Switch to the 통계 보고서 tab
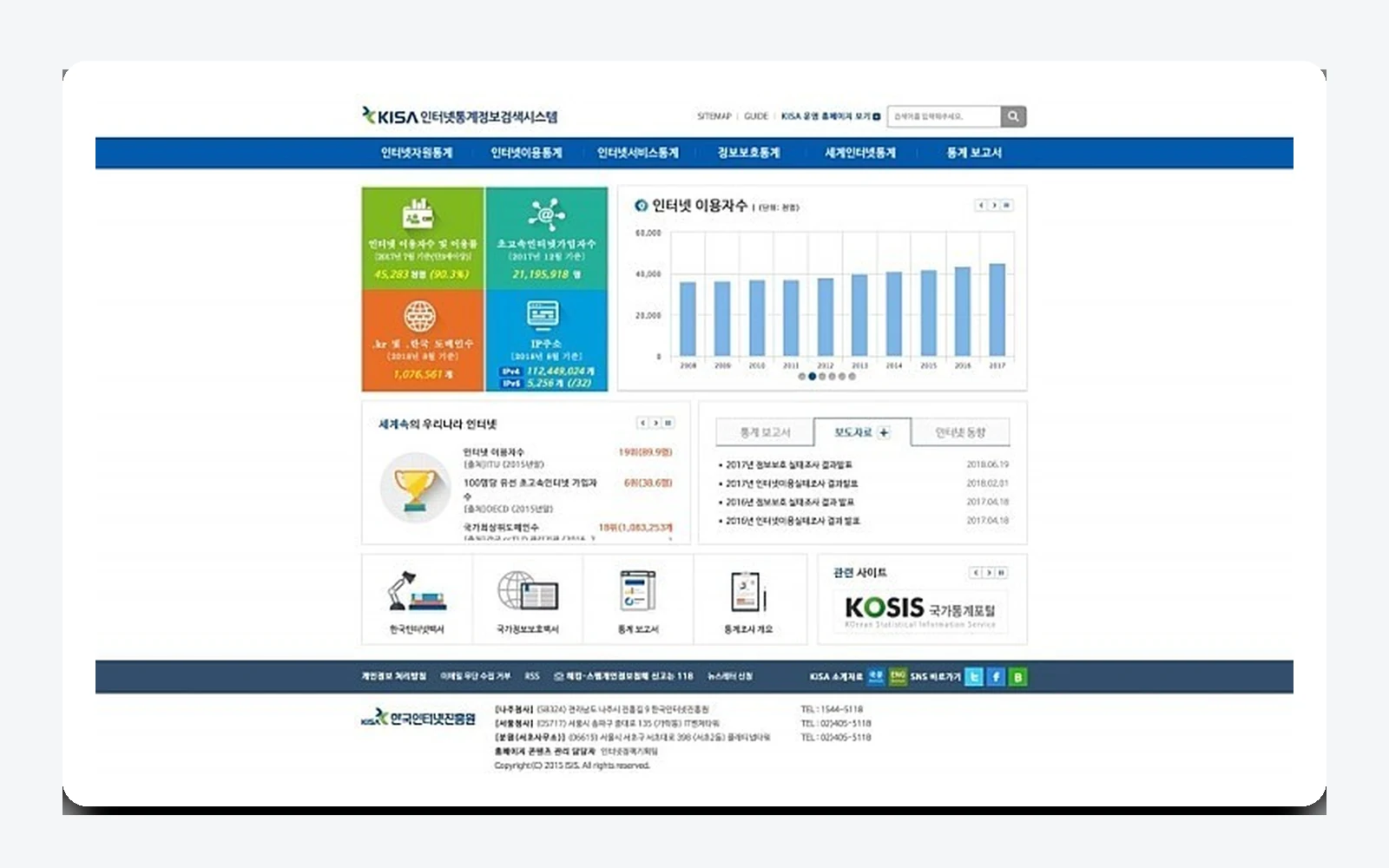This screenshot has width=1389, height=868. click(765, 432)
